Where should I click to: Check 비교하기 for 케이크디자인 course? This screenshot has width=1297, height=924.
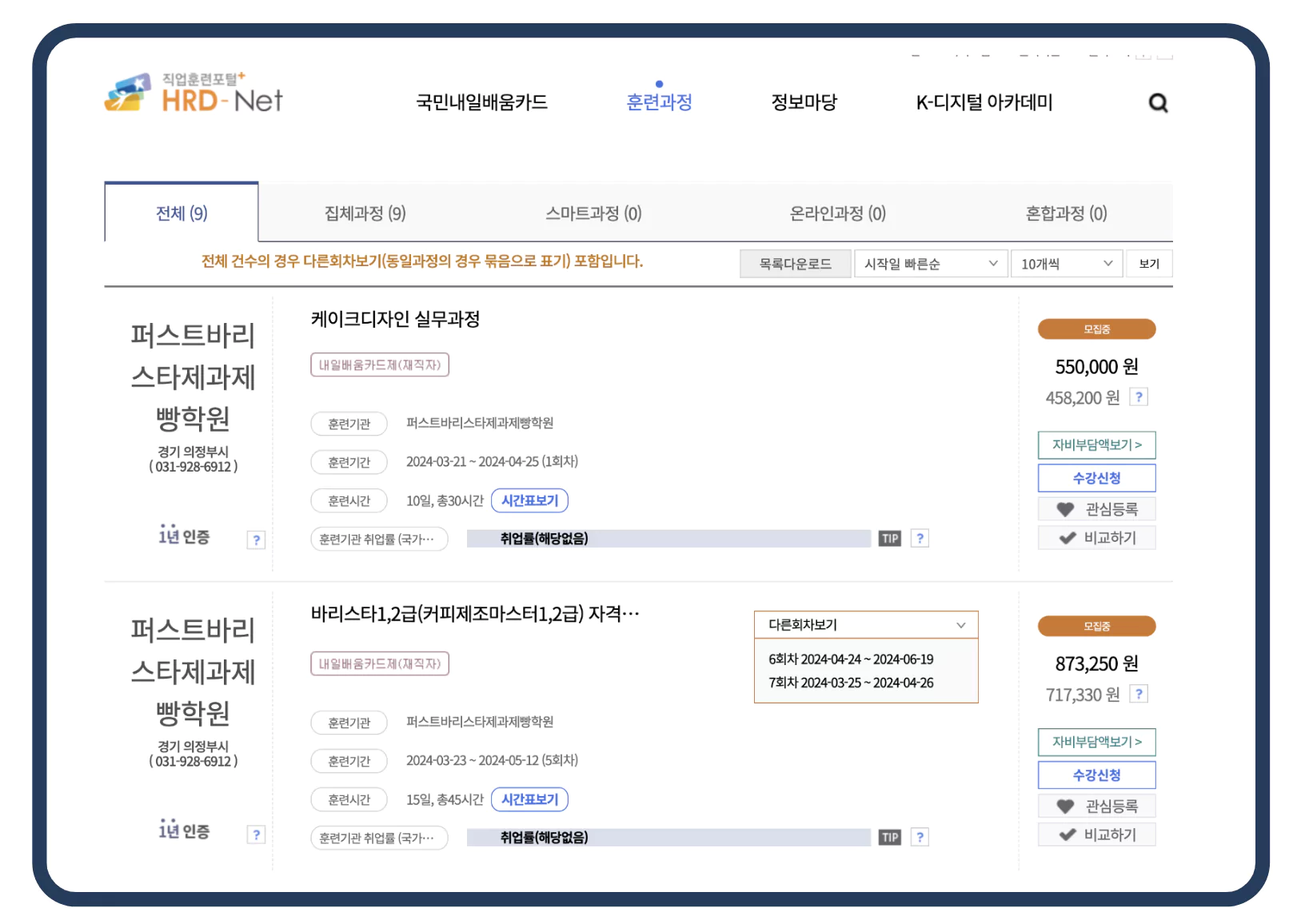click(1096, 538)
